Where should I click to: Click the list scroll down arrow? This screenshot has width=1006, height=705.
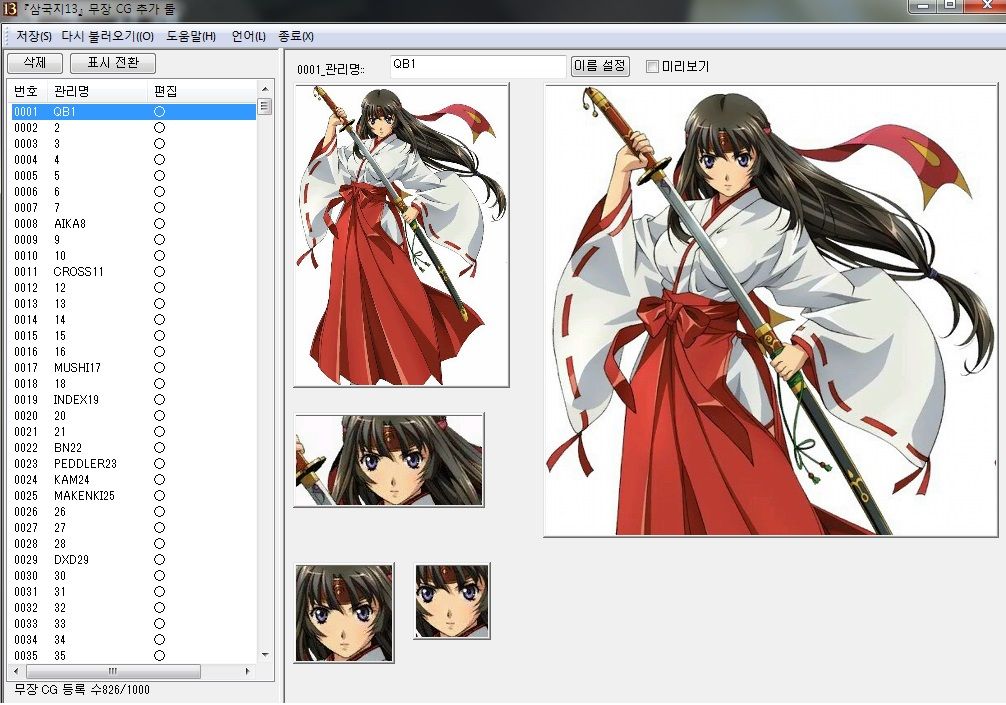[x=265, y=655]
